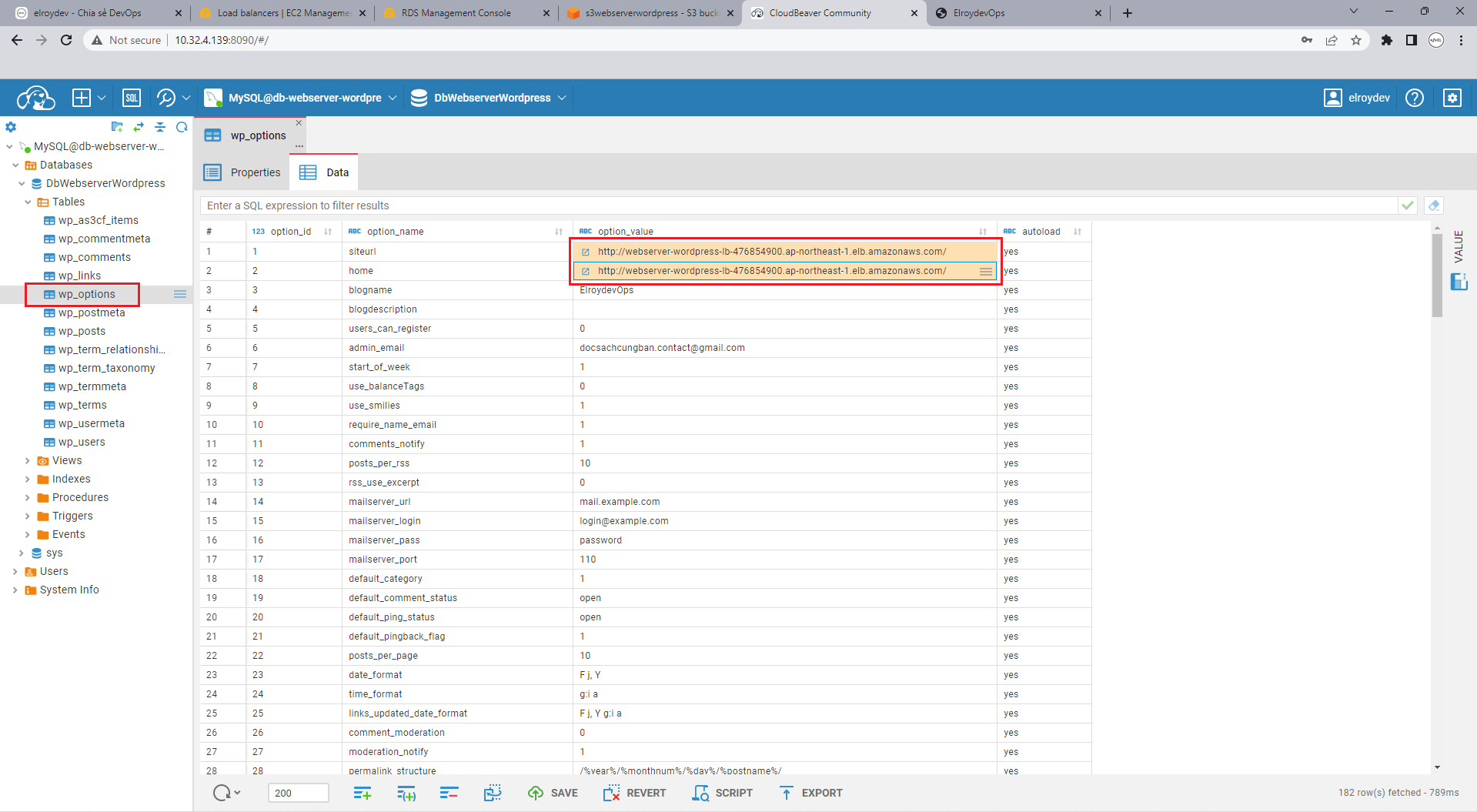The height and width of the screenshot is (812, 1477).
Task: Select the wp_posts table
Action: [82, 331]
